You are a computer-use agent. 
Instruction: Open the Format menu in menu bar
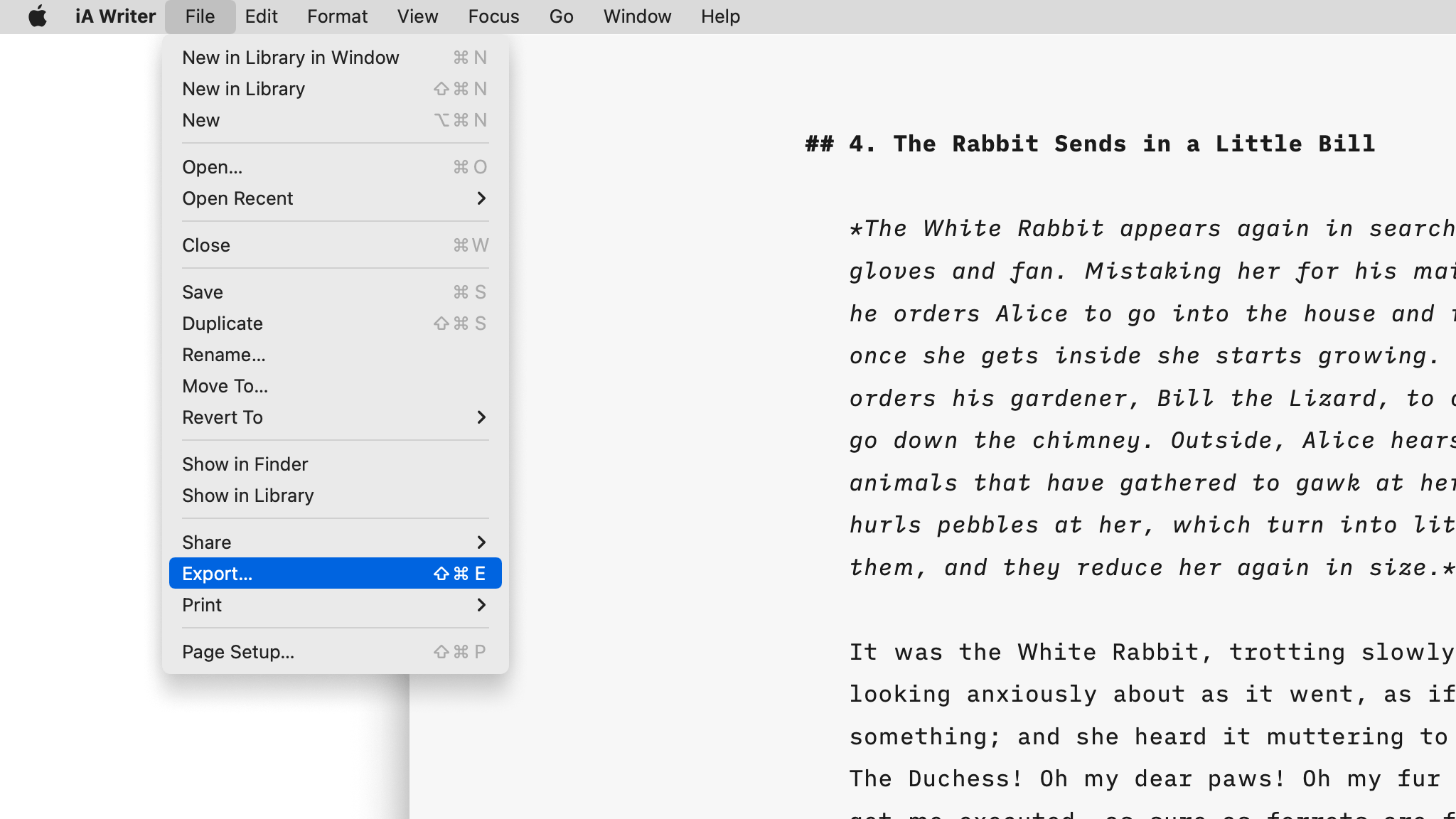337,16
